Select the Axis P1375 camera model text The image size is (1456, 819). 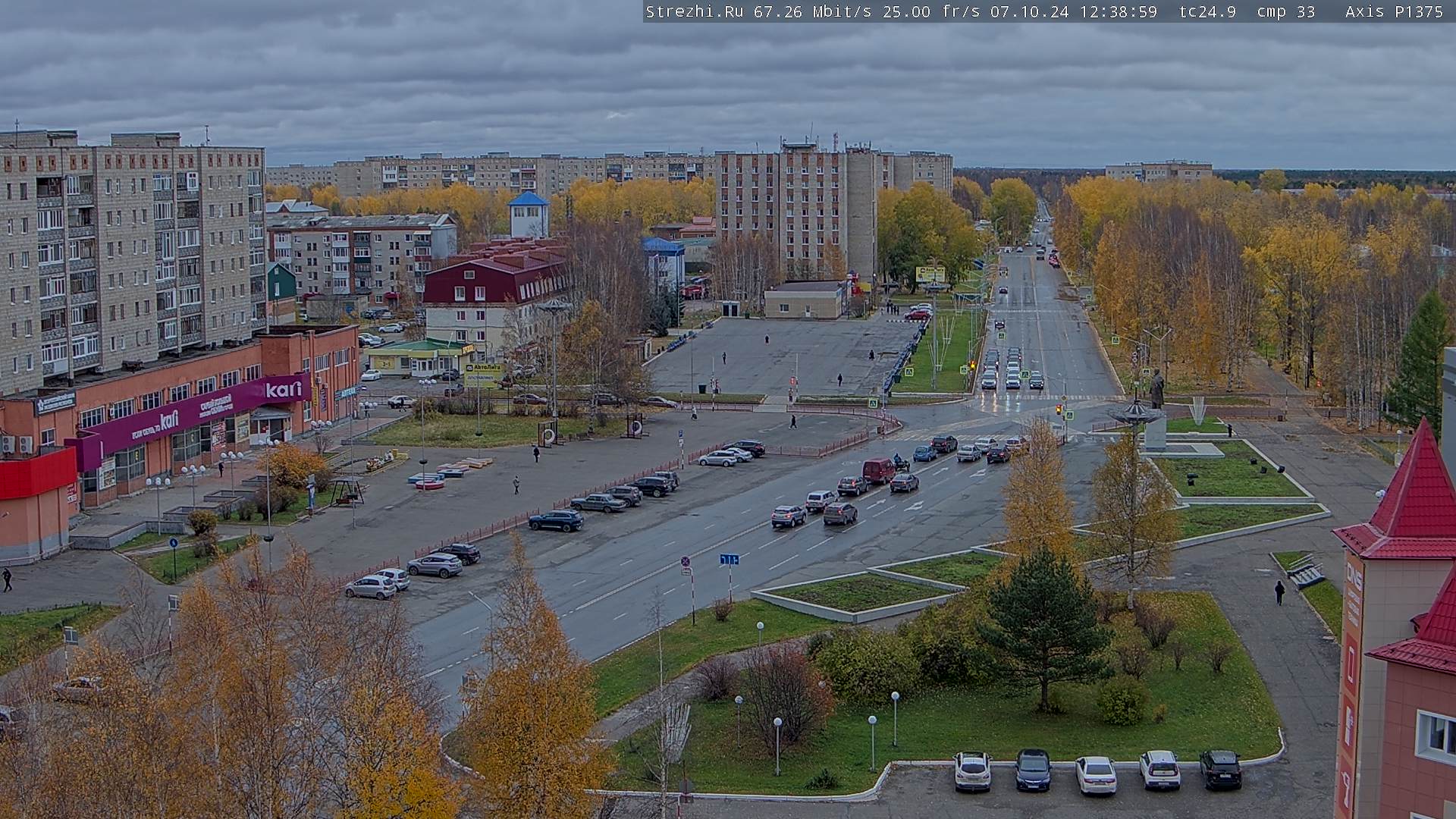(1394, 11)
